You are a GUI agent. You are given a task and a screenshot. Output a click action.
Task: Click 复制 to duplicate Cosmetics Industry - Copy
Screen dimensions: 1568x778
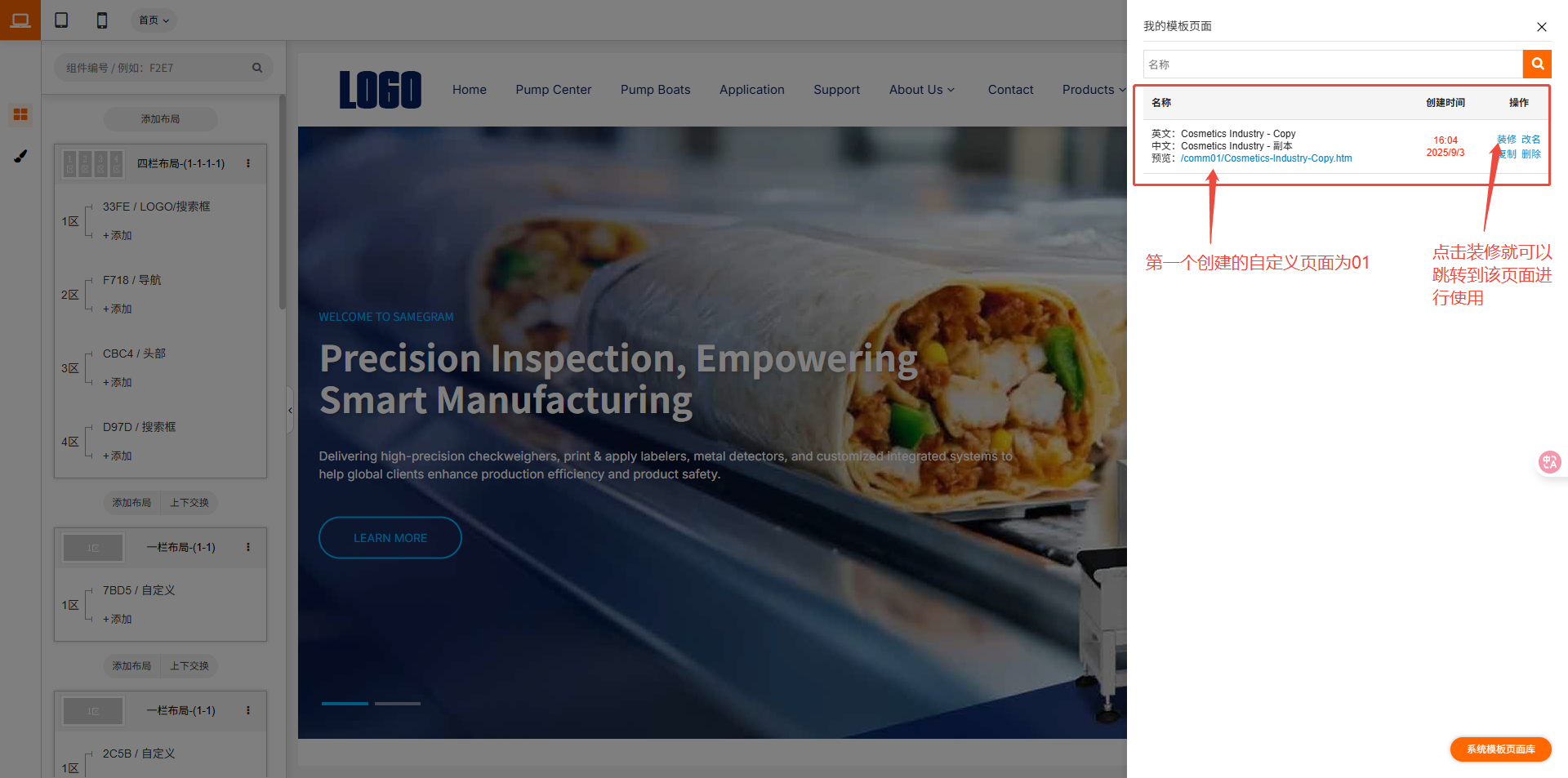(x=1507, y=154)
